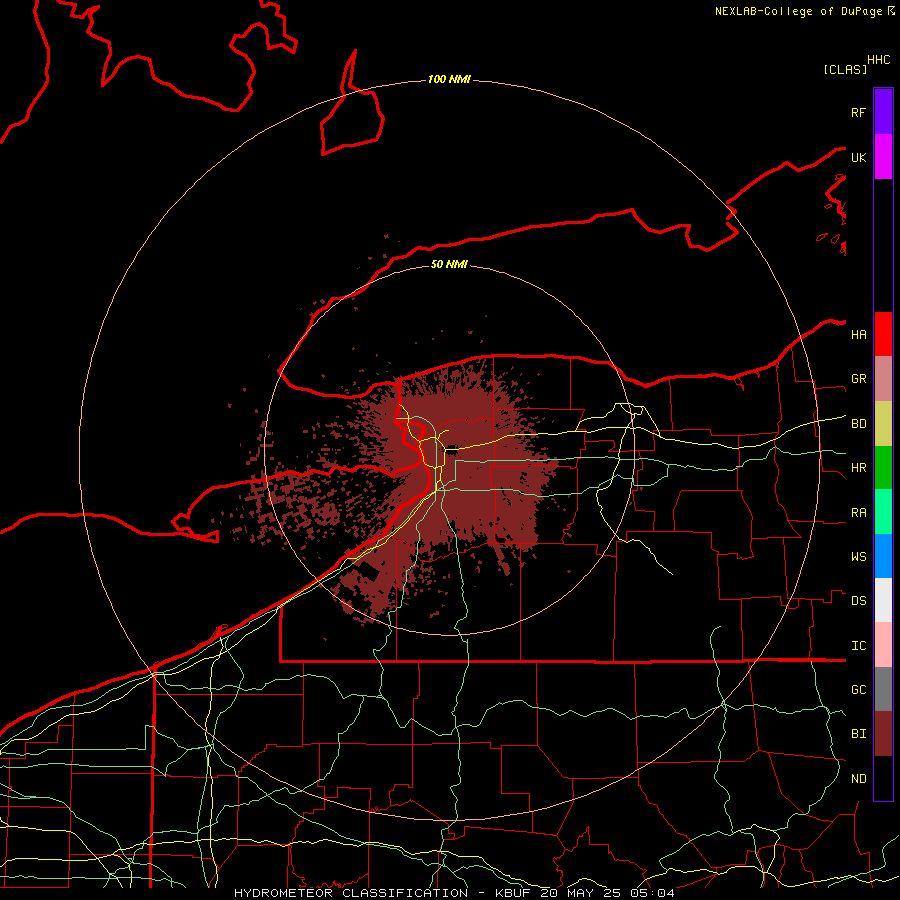The width and height of the screenshot is (900, 900).
Task: Click the 100 NMI range ring label
Action: (x=449, y=79)
